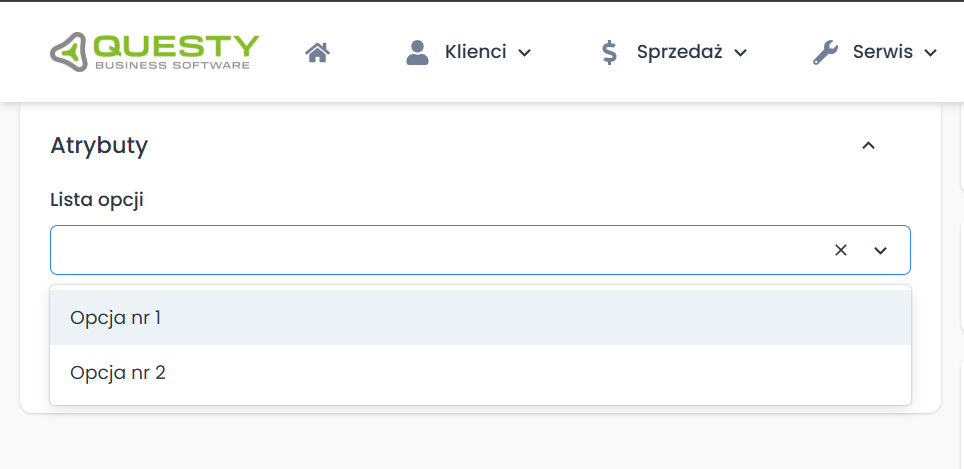Viewport: 964px width, 469px height.
Task: Click the Atrybuty section heading
Action: [x=99, y=146]
